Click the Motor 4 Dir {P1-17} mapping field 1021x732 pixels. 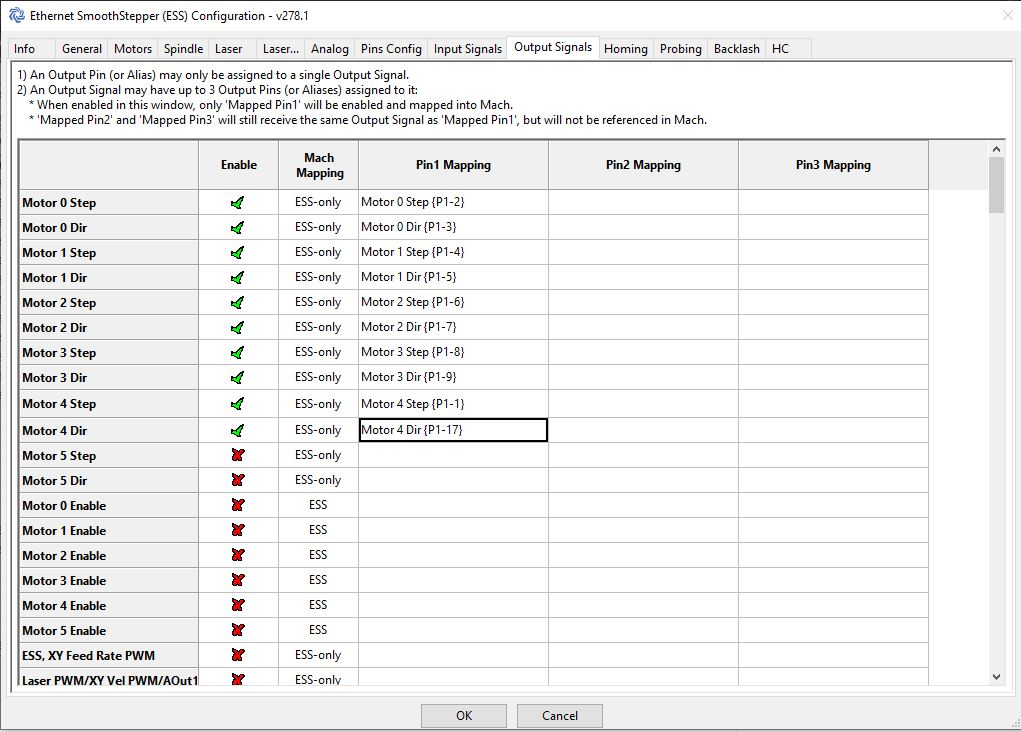point(453,430)
